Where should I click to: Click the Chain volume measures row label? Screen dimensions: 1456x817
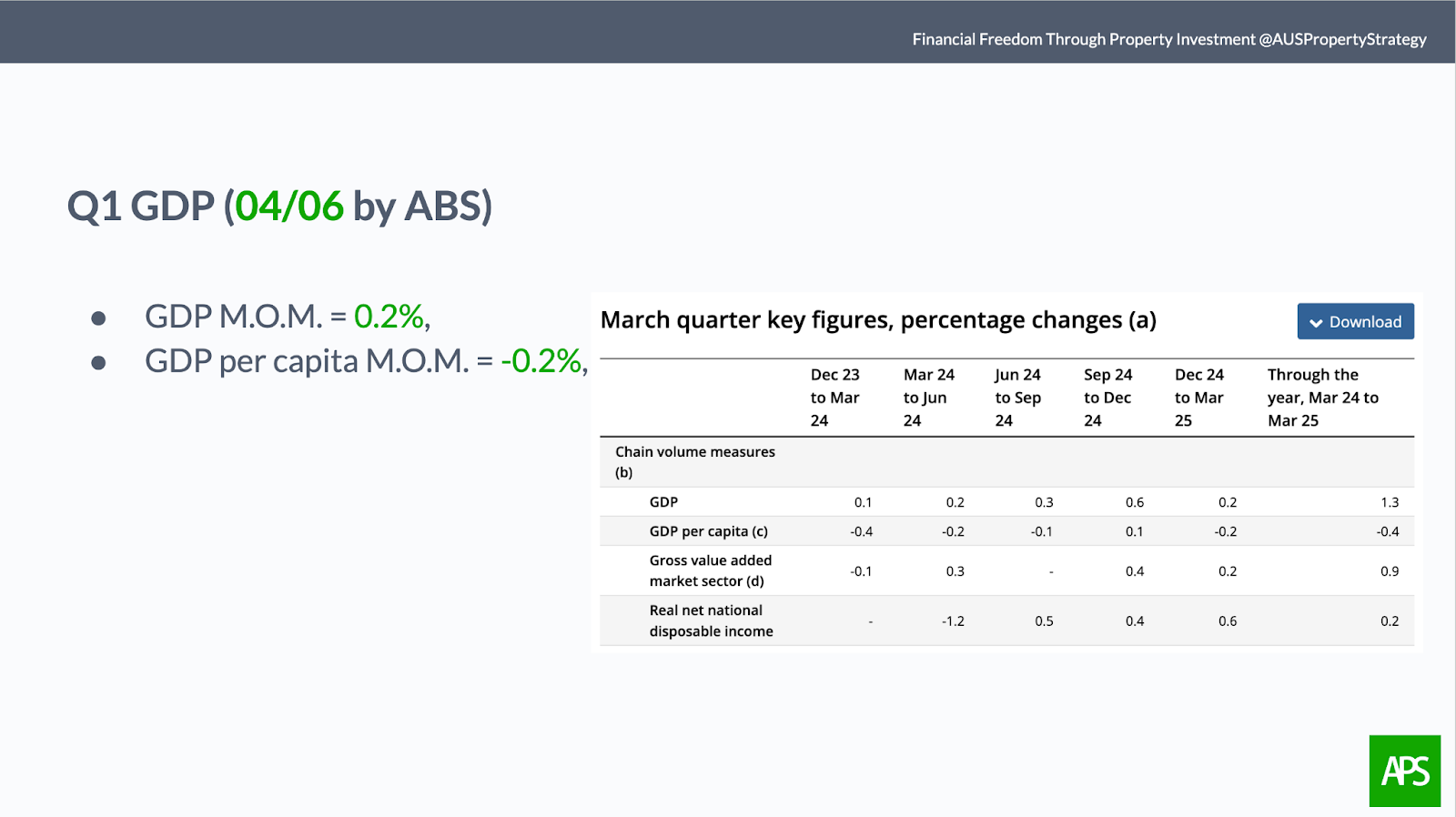695,462
